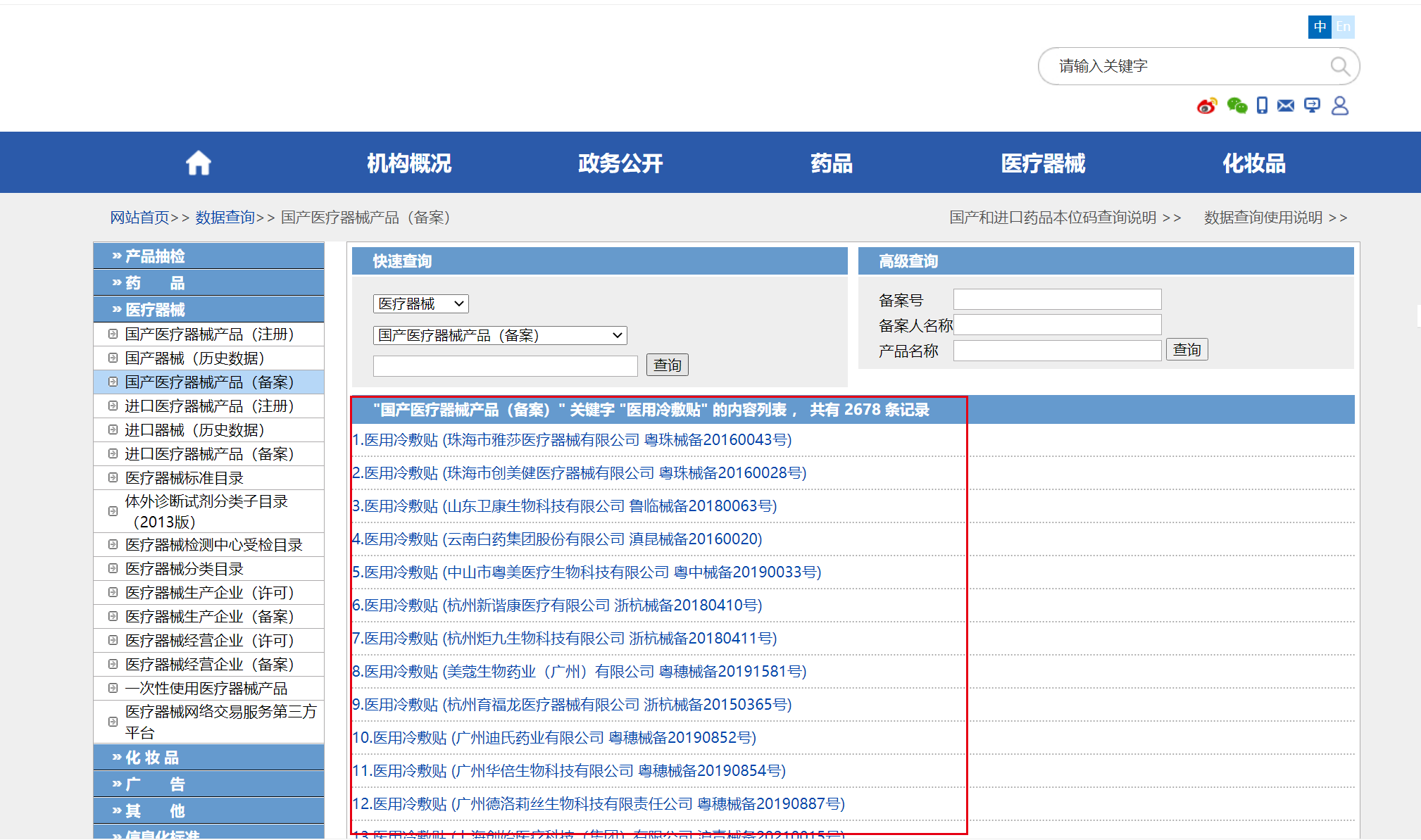This screenshot has width=1421, height=840.
Task: Collapse the 医疗器械 sidebar section
Action: pos(208,310)
